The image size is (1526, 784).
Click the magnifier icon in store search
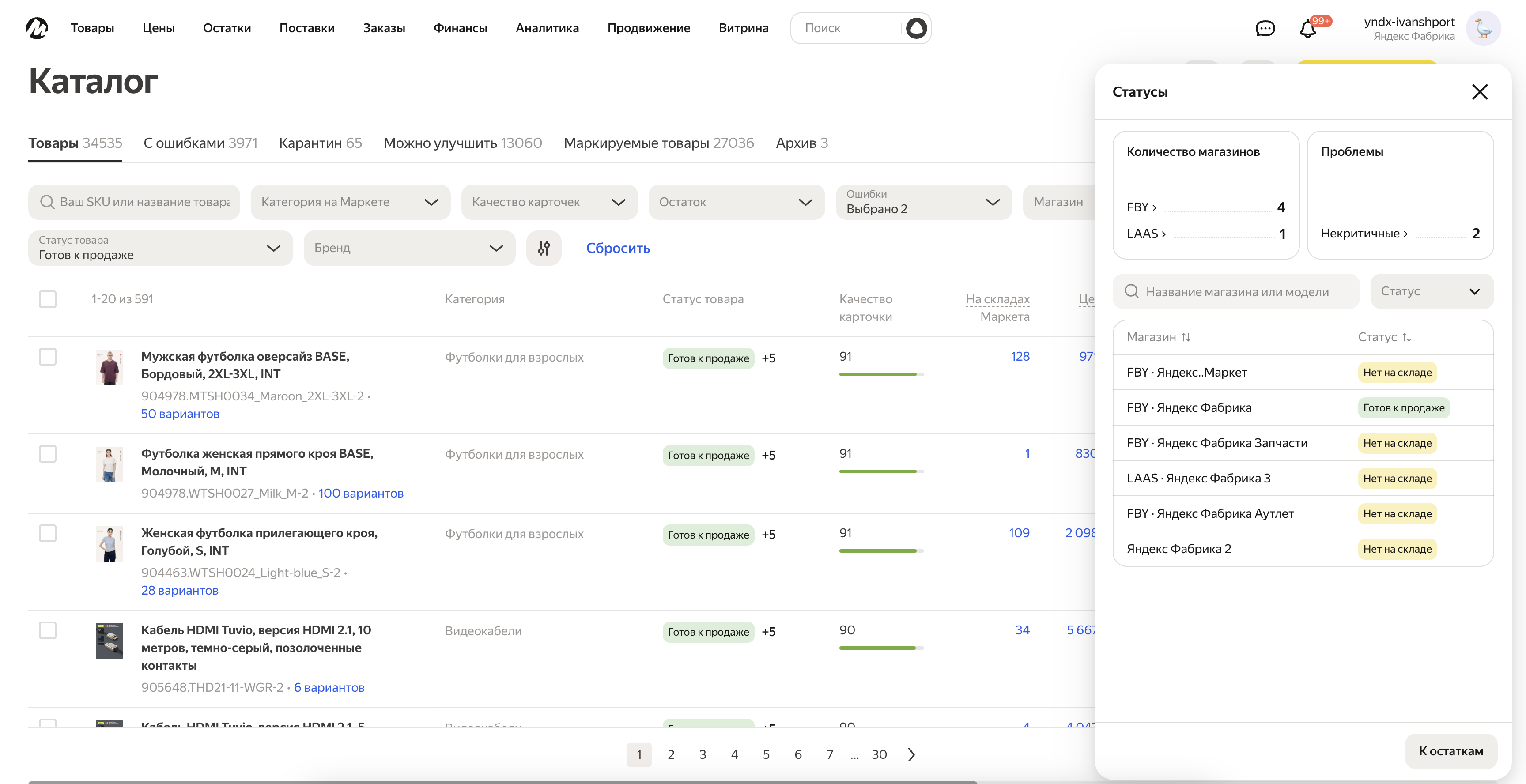[1131, 291]
